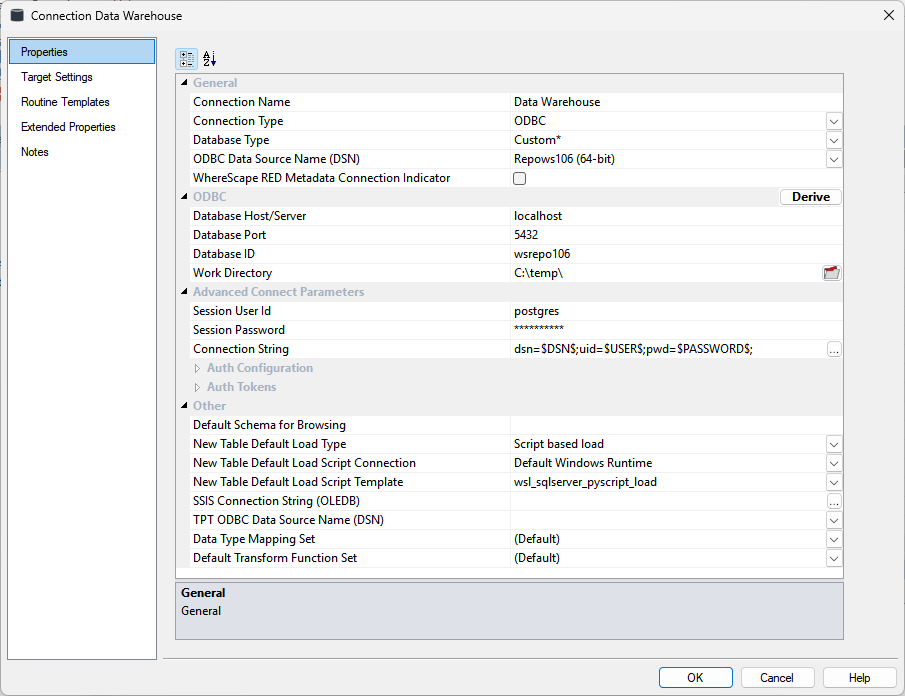Open the Connection Type dropdown
Viewport: 905px width, 696px height.
coord(834,121)
